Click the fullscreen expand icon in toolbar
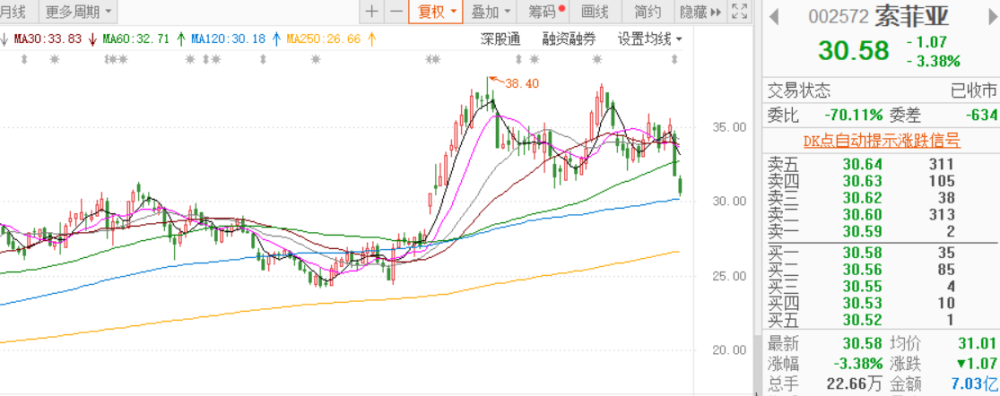 [739, 11]
